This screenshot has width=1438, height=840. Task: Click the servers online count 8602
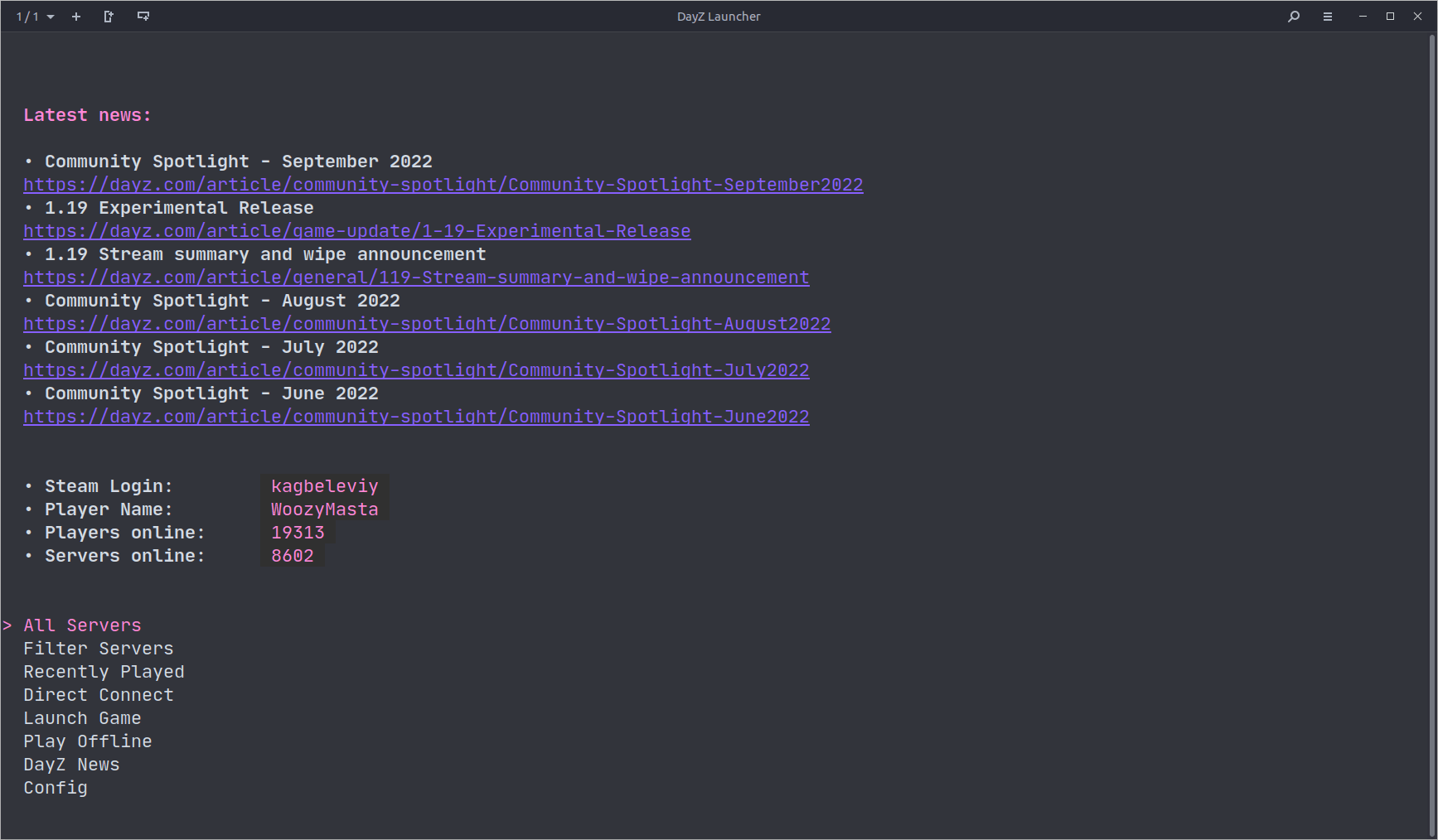point(293,556)
